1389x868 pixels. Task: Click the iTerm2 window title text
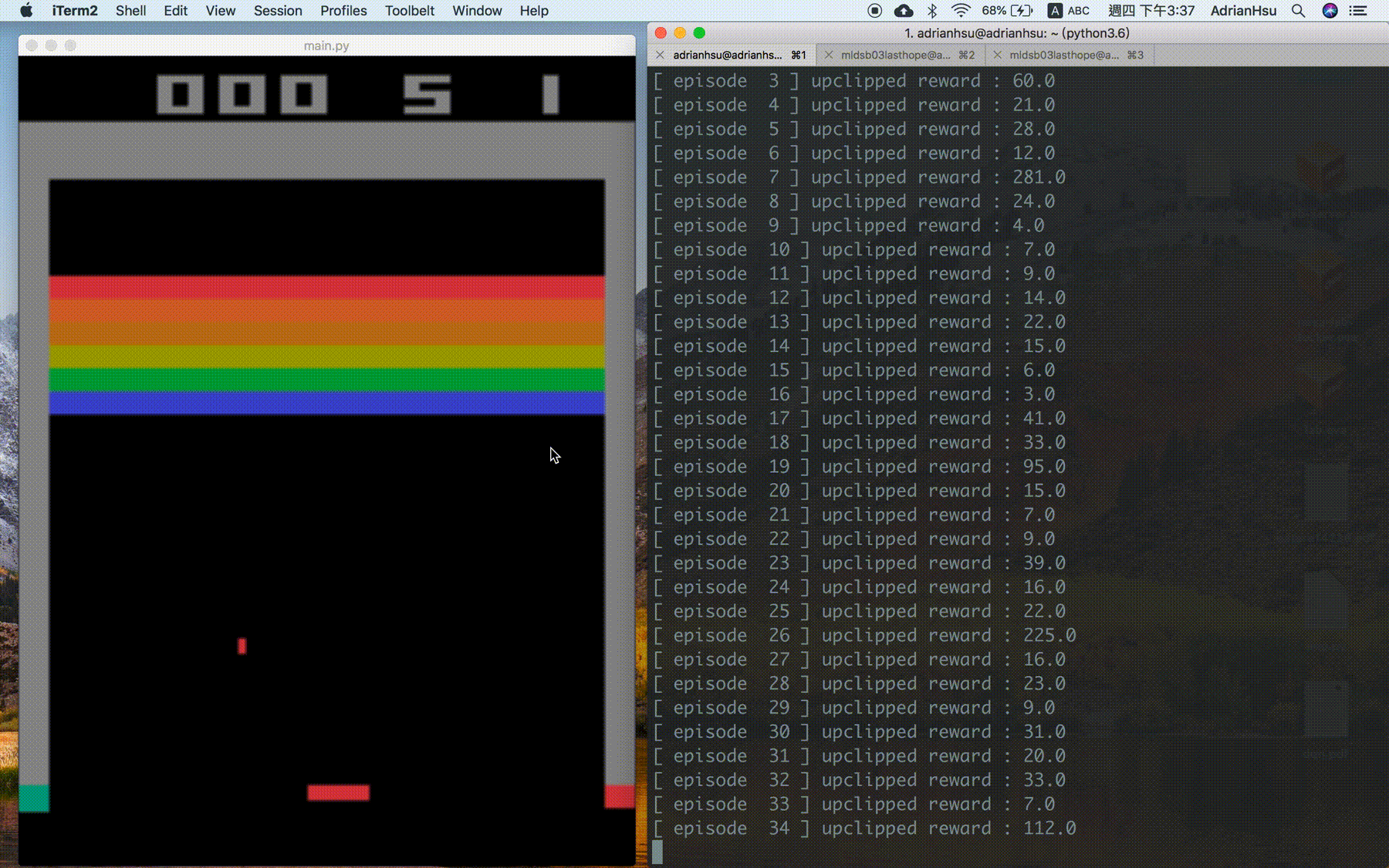(1016, 33)
